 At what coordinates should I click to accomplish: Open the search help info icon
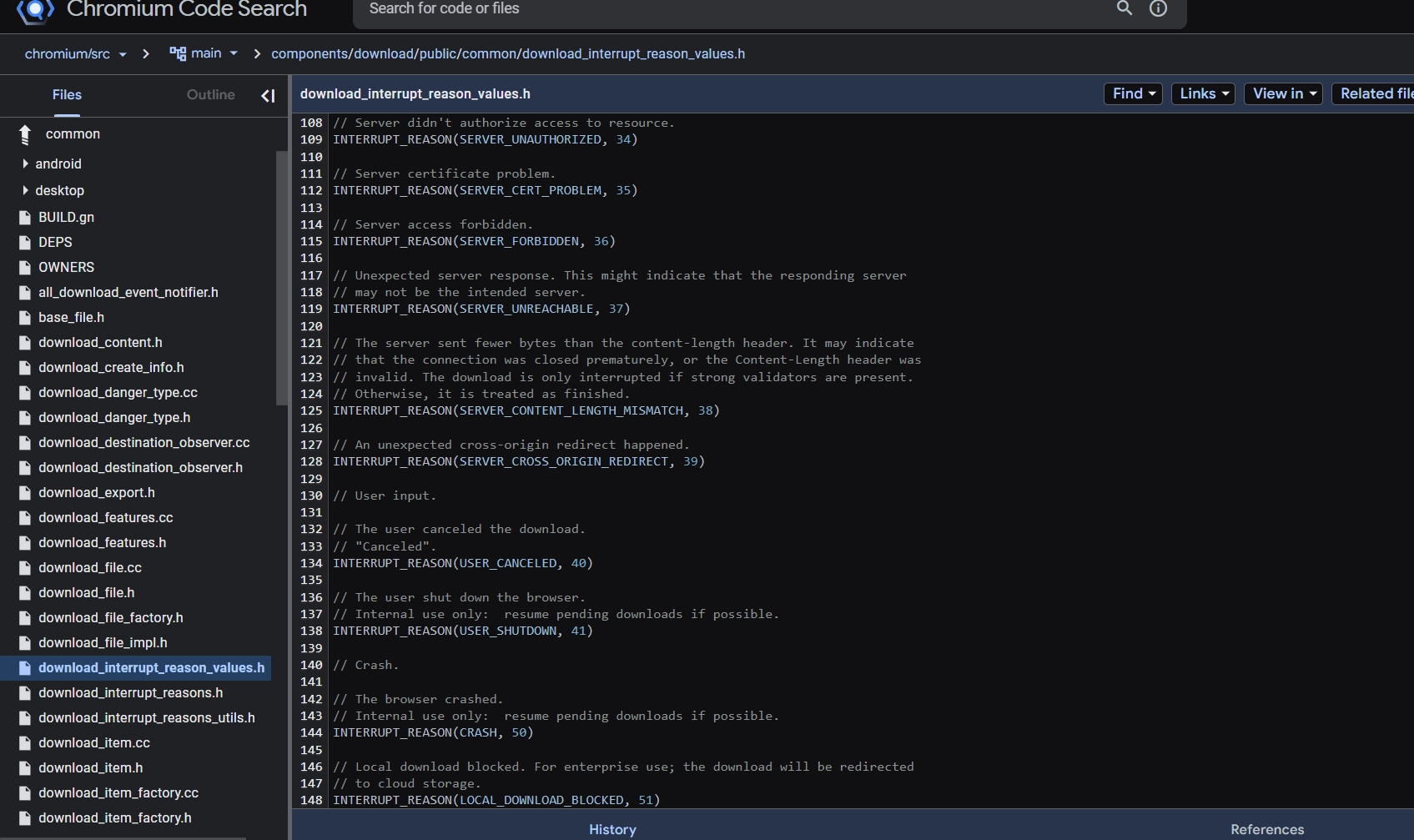(1158, 8)
